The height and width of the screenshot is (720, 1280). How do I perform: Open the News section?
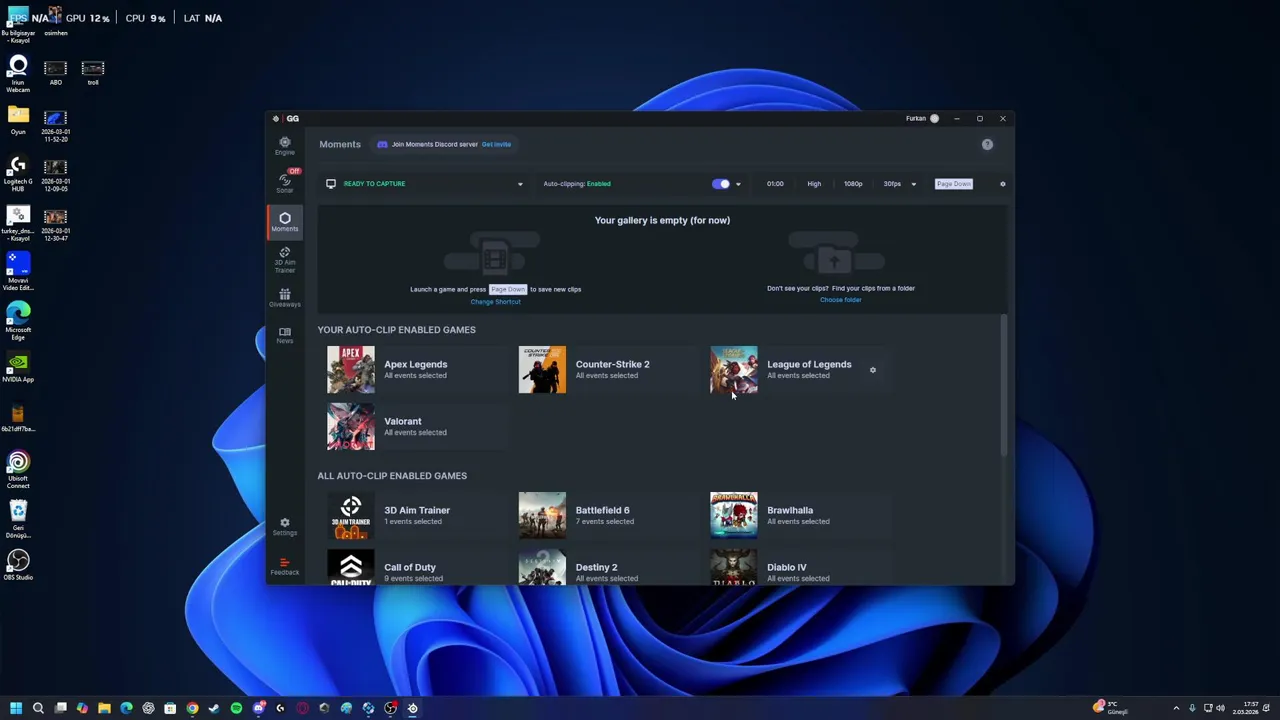285,335
